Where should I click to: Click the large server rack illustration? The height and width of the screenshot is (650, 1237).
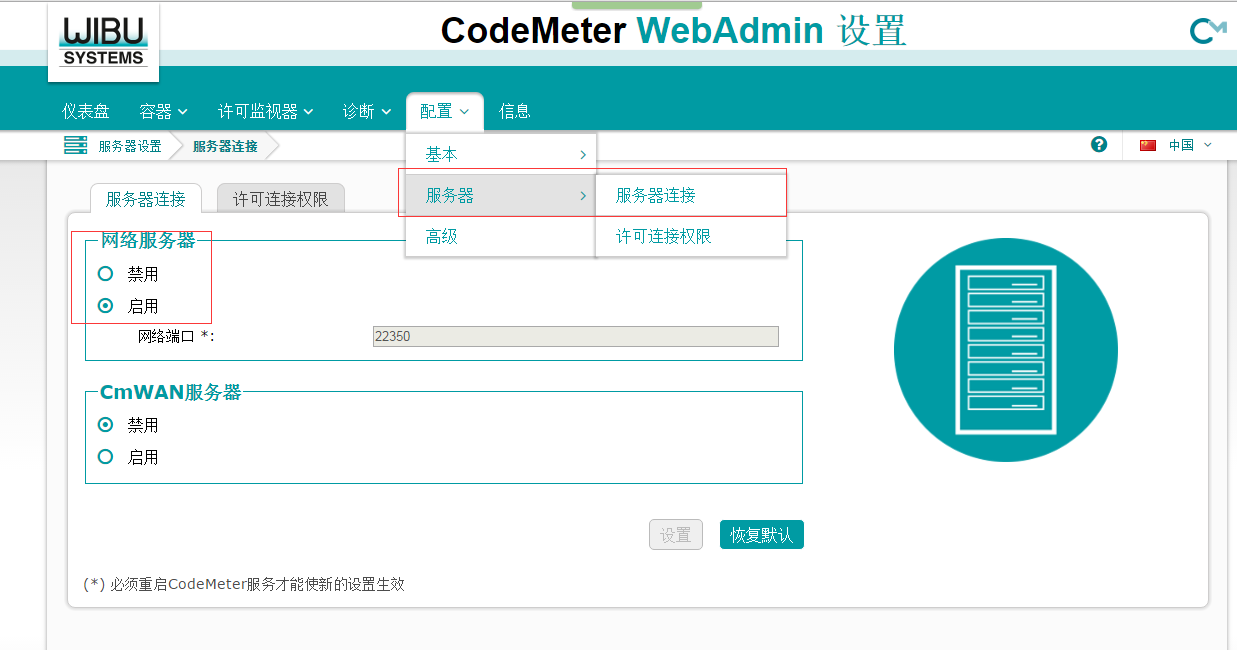coord(1005,349)
